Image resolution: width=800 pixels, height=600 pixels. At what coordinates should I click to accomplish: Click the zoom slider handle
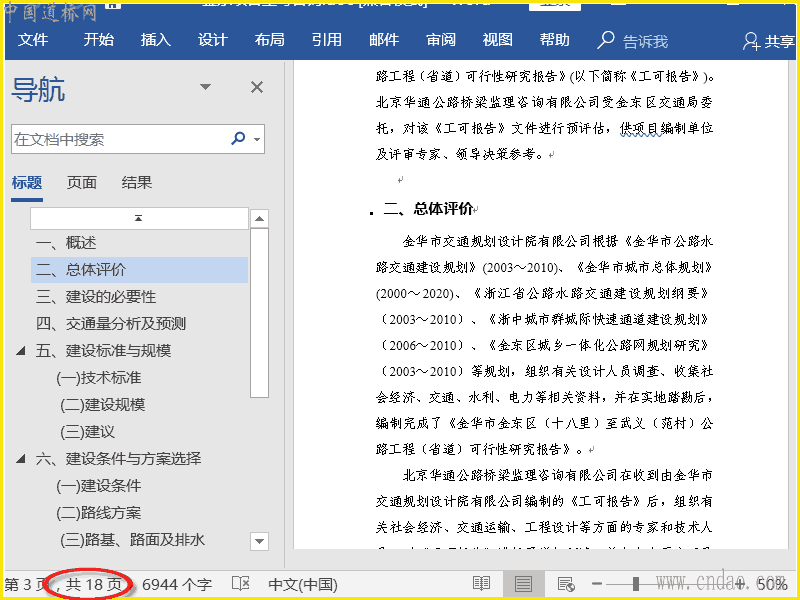pyautogui.click(x=636, y=584)
